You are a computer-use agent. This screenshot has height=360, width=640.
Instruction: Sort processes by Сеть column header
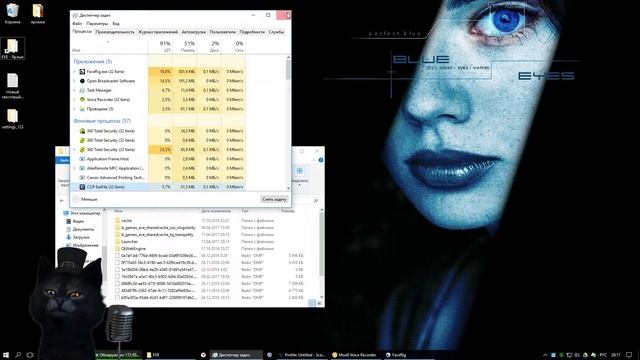[233, 47]
